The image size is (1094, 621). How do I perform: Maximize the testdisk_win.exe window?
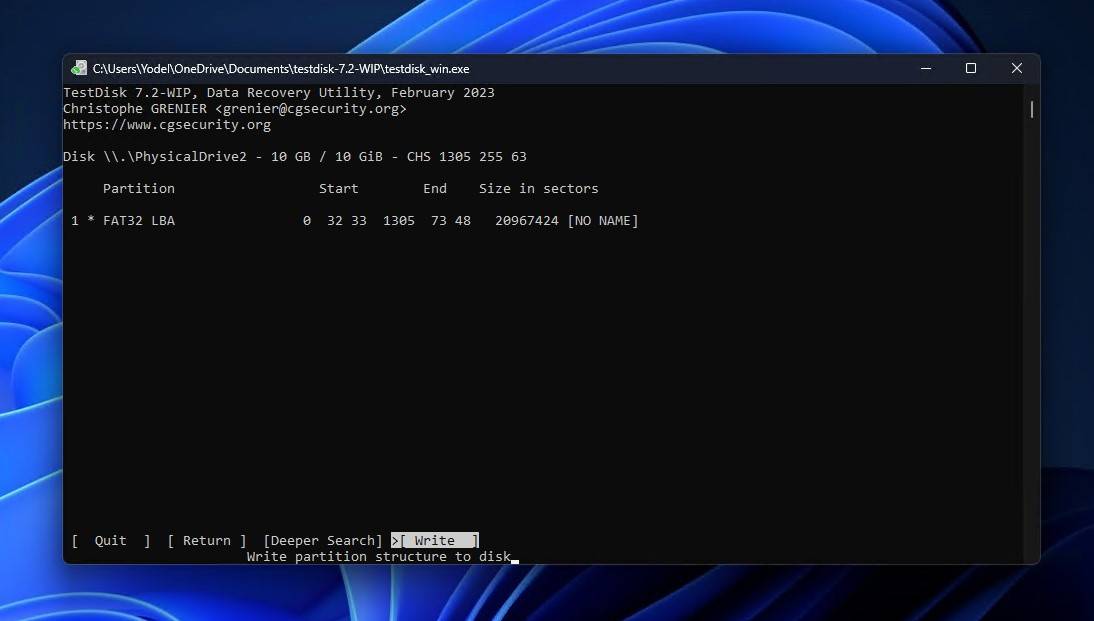[971, 68]
